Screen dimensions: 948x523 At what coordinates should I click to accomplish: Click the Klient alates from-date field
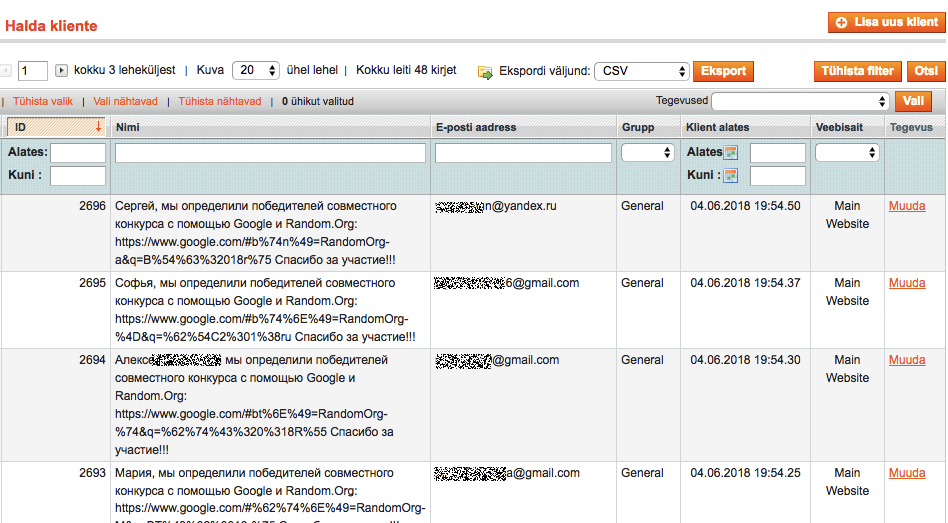pos(778,153)
